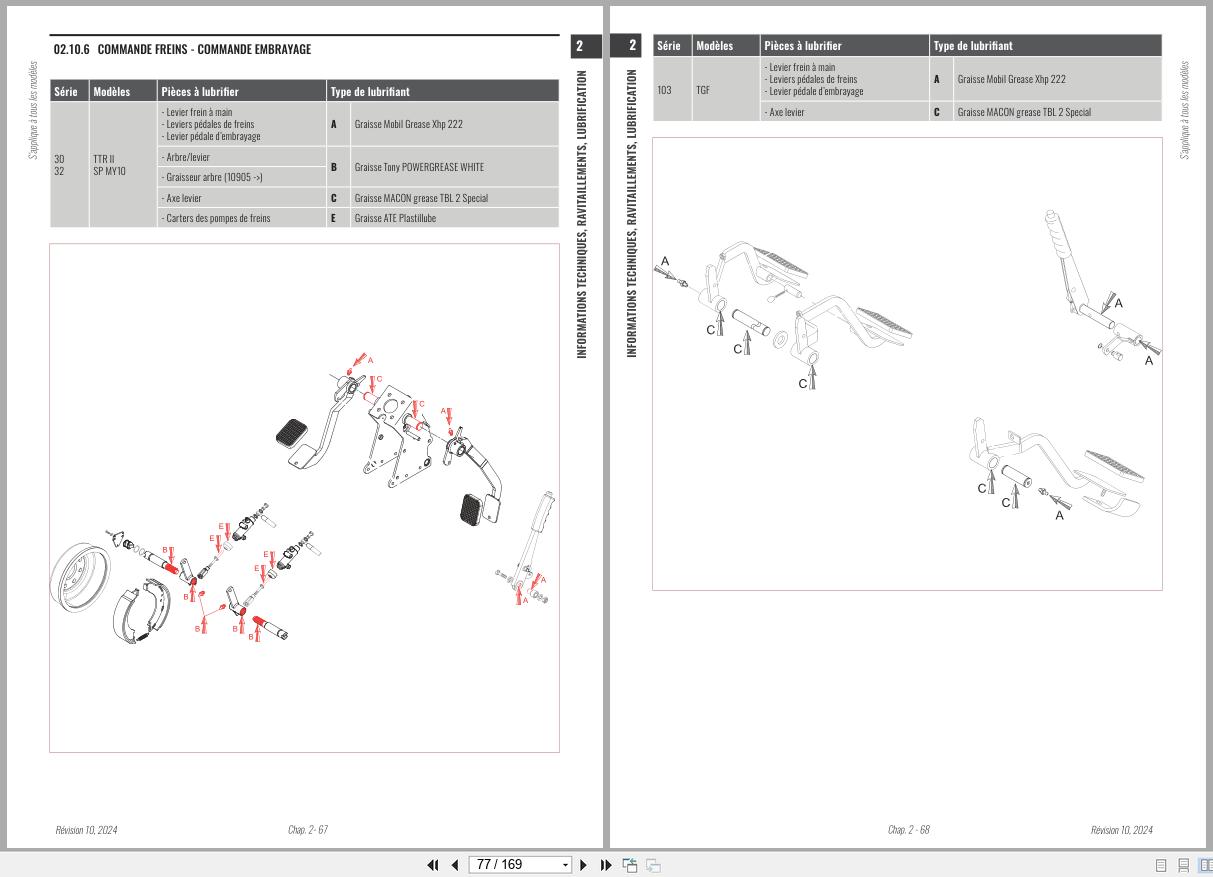Click heading 02.10.6 COMMANDE FREINS - COMMANDE EMBRAYAGE
1213x877 pixels.
pos(182,49)
